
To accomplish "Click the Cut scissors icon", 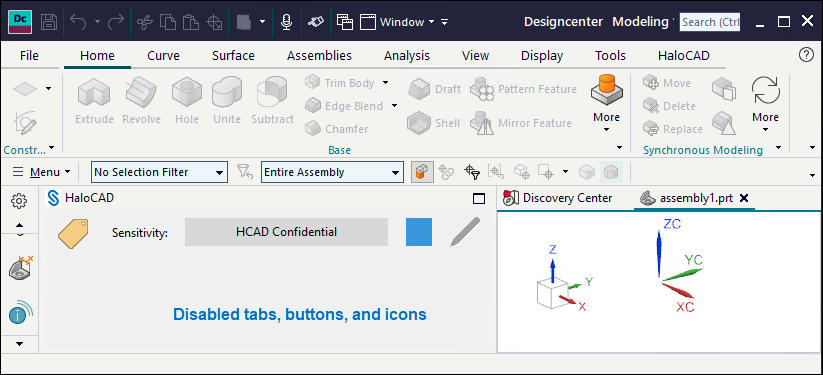I will click(144, 22).
